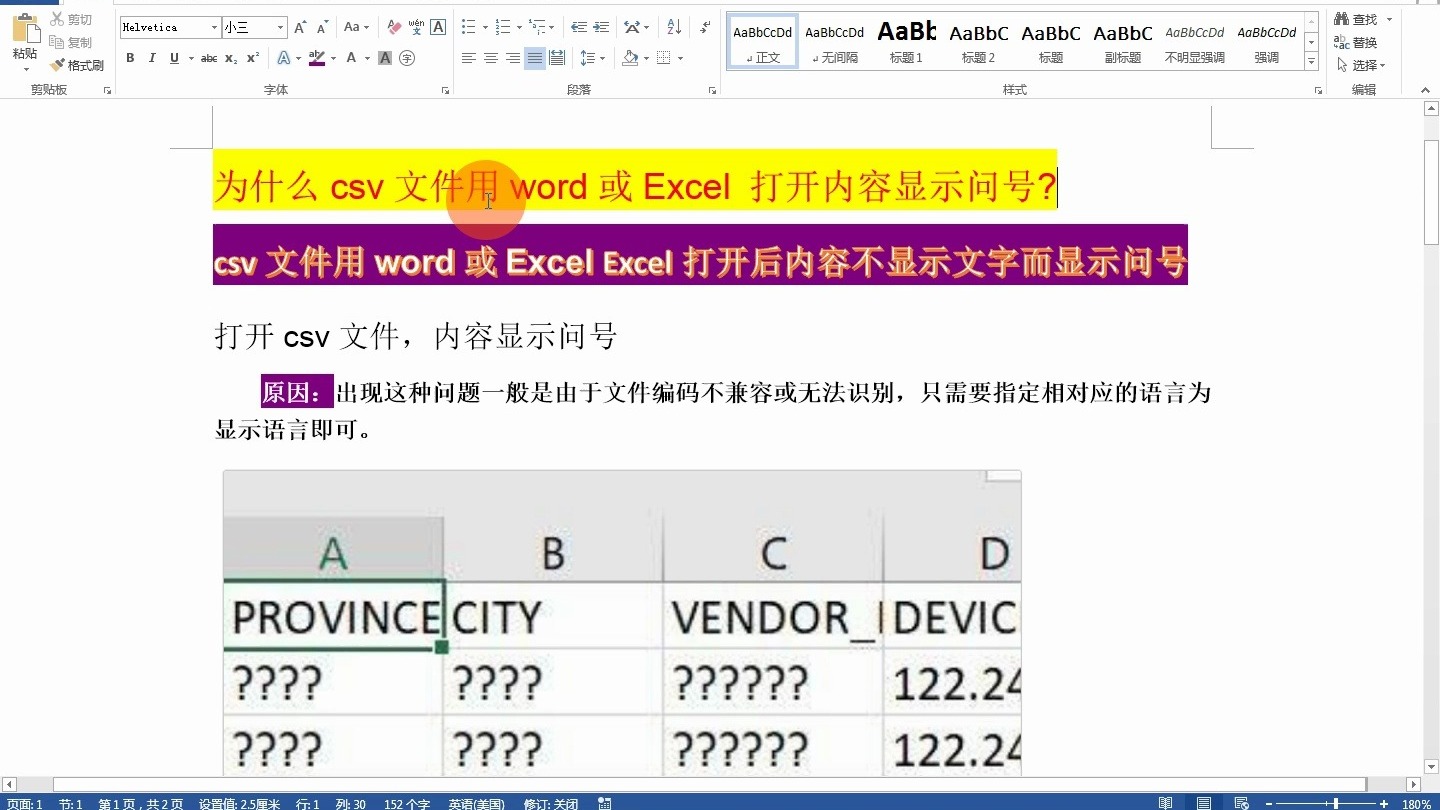Click the Sort A-Z icon

click(x=674, y=28)
